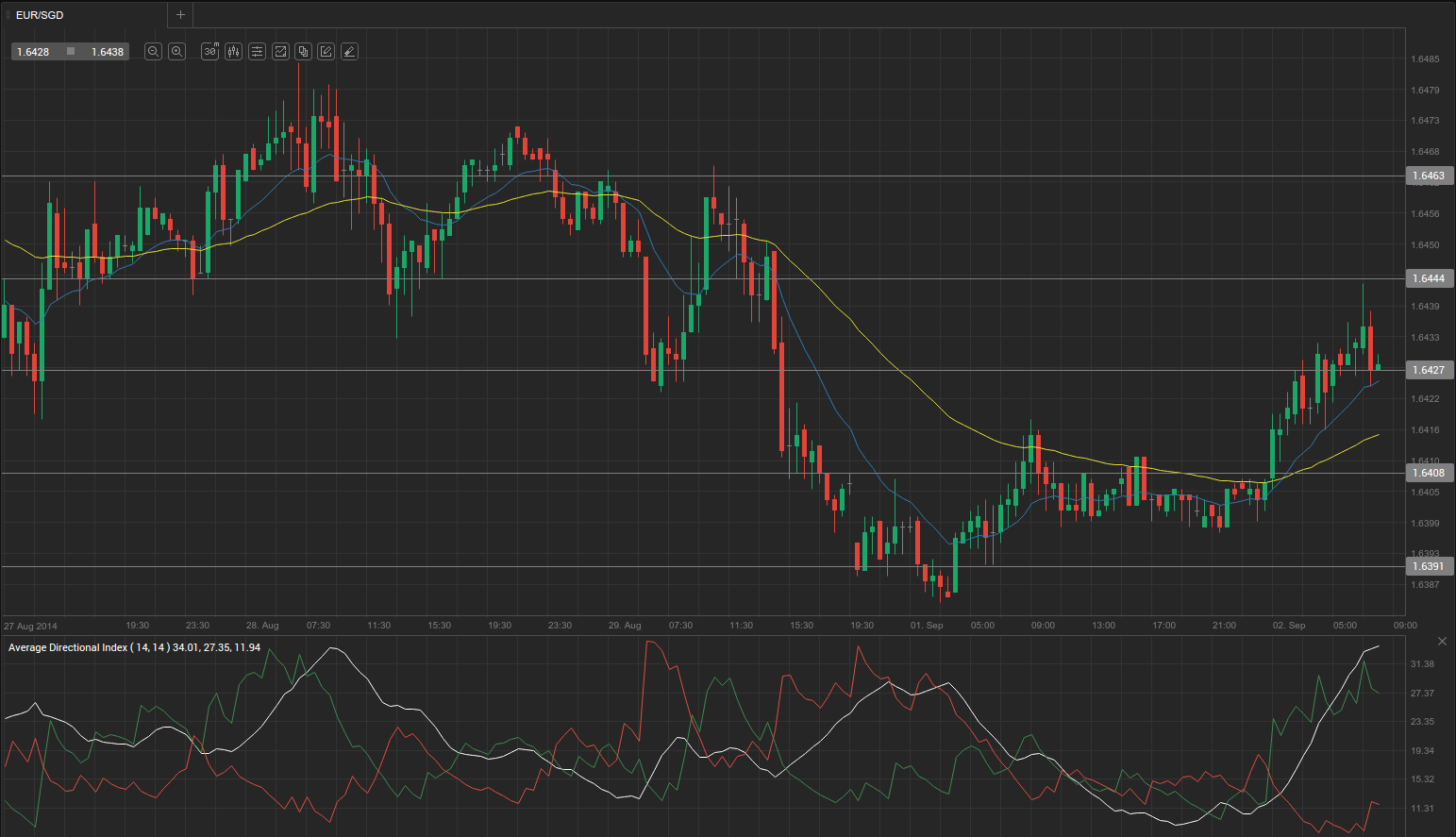The image size is (1456, 837).
Task: Select the eraser tool icon
Action: coord(349,52)
